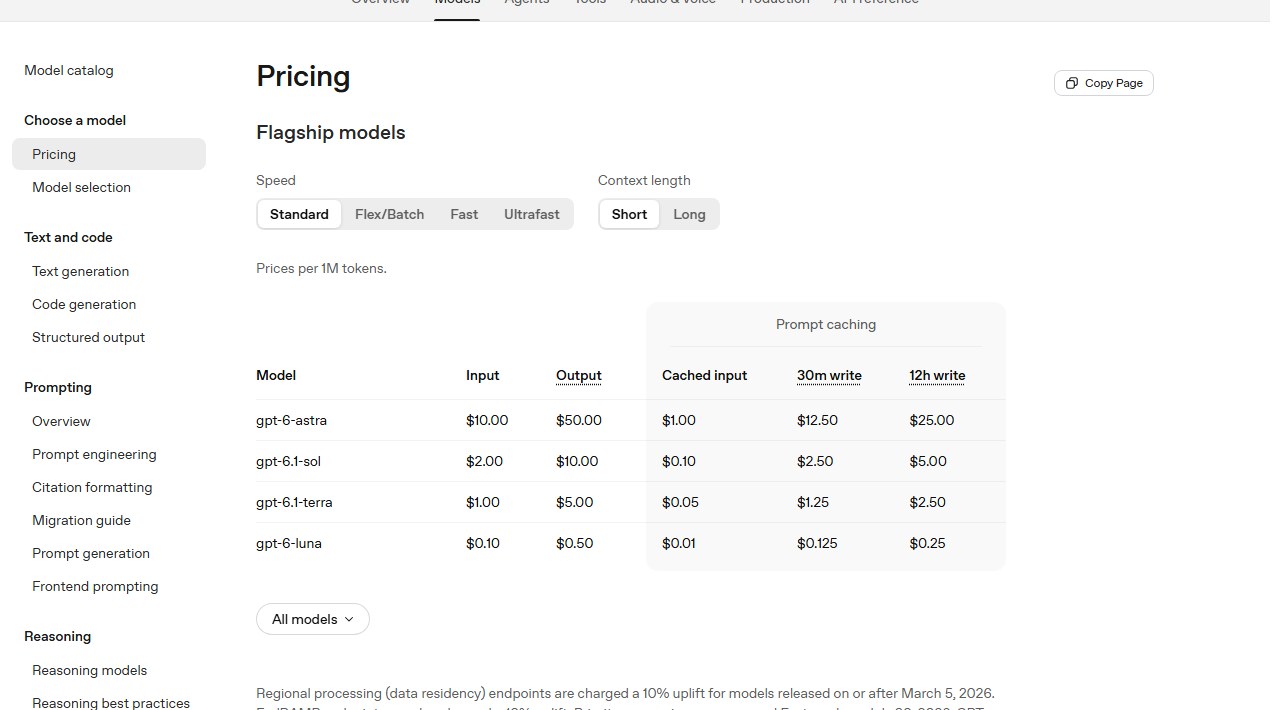Navigate to Frontend prompting
1280x710 pixels.
coord(95,586)
